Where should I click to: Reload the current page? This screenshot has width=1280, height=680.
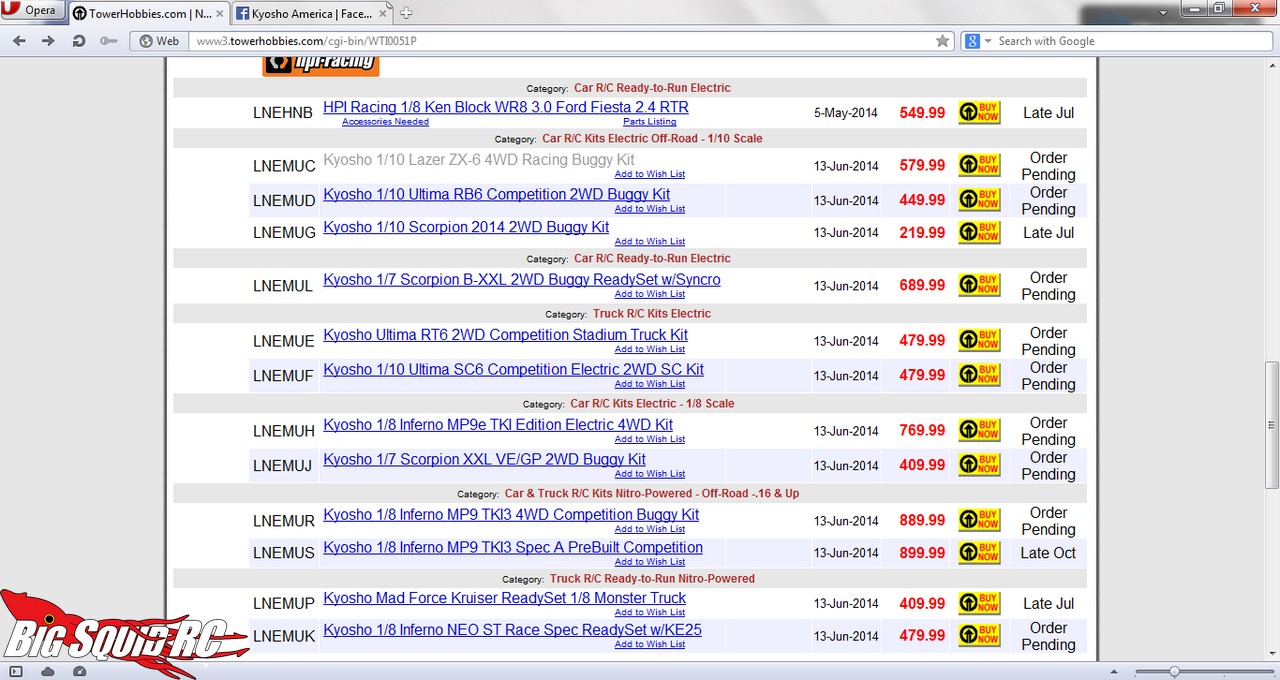(78, 41)
